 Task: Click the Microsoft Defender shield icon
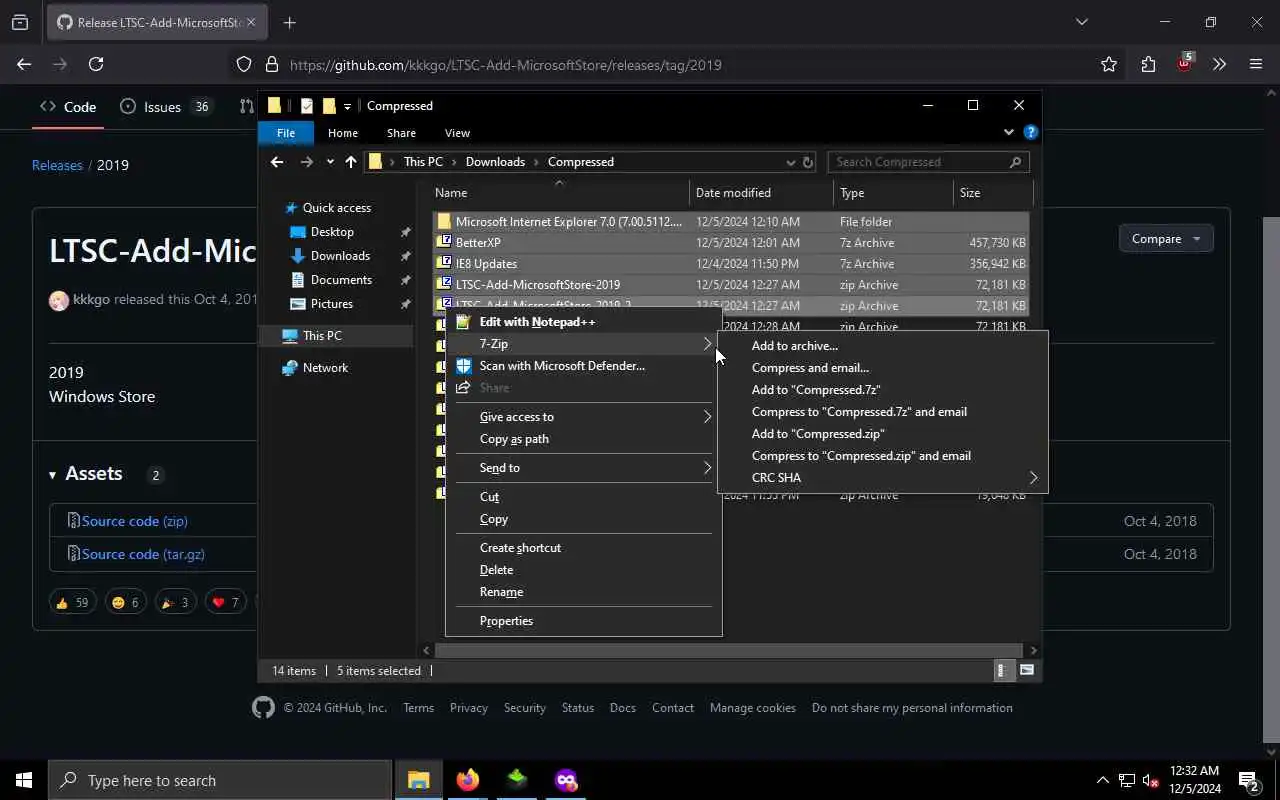click(x=463, y=366)
